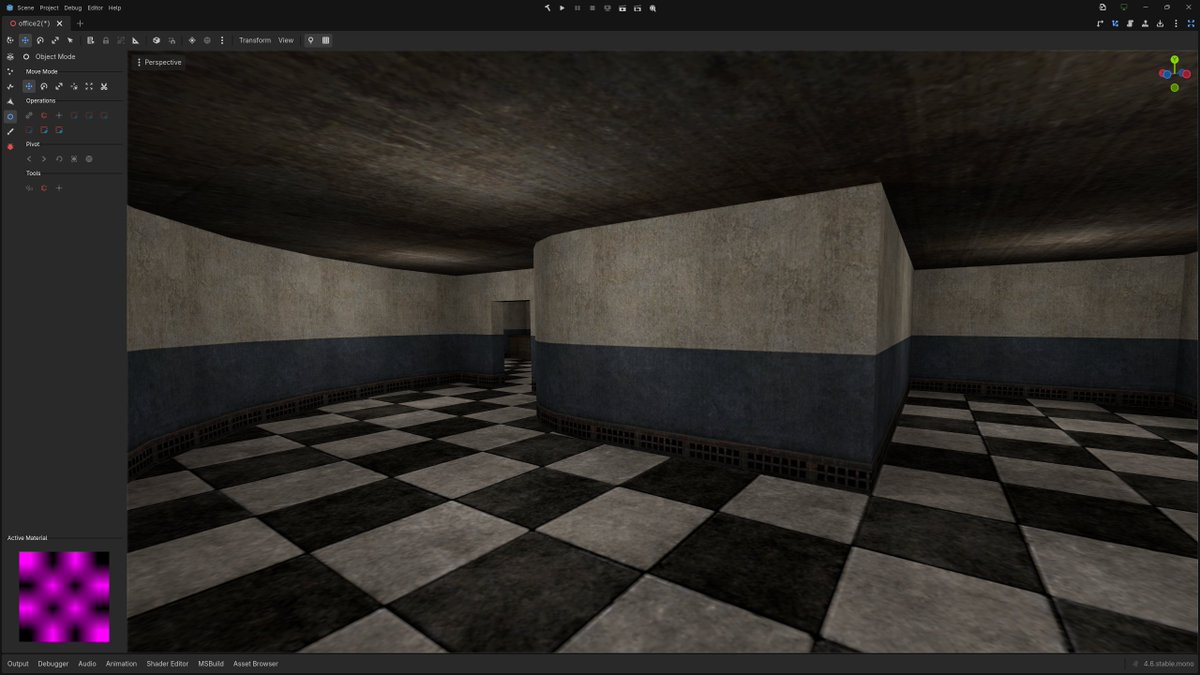1200x675 pixels.
Task: Click the red cube operation icon
Action: click(44, 115)
